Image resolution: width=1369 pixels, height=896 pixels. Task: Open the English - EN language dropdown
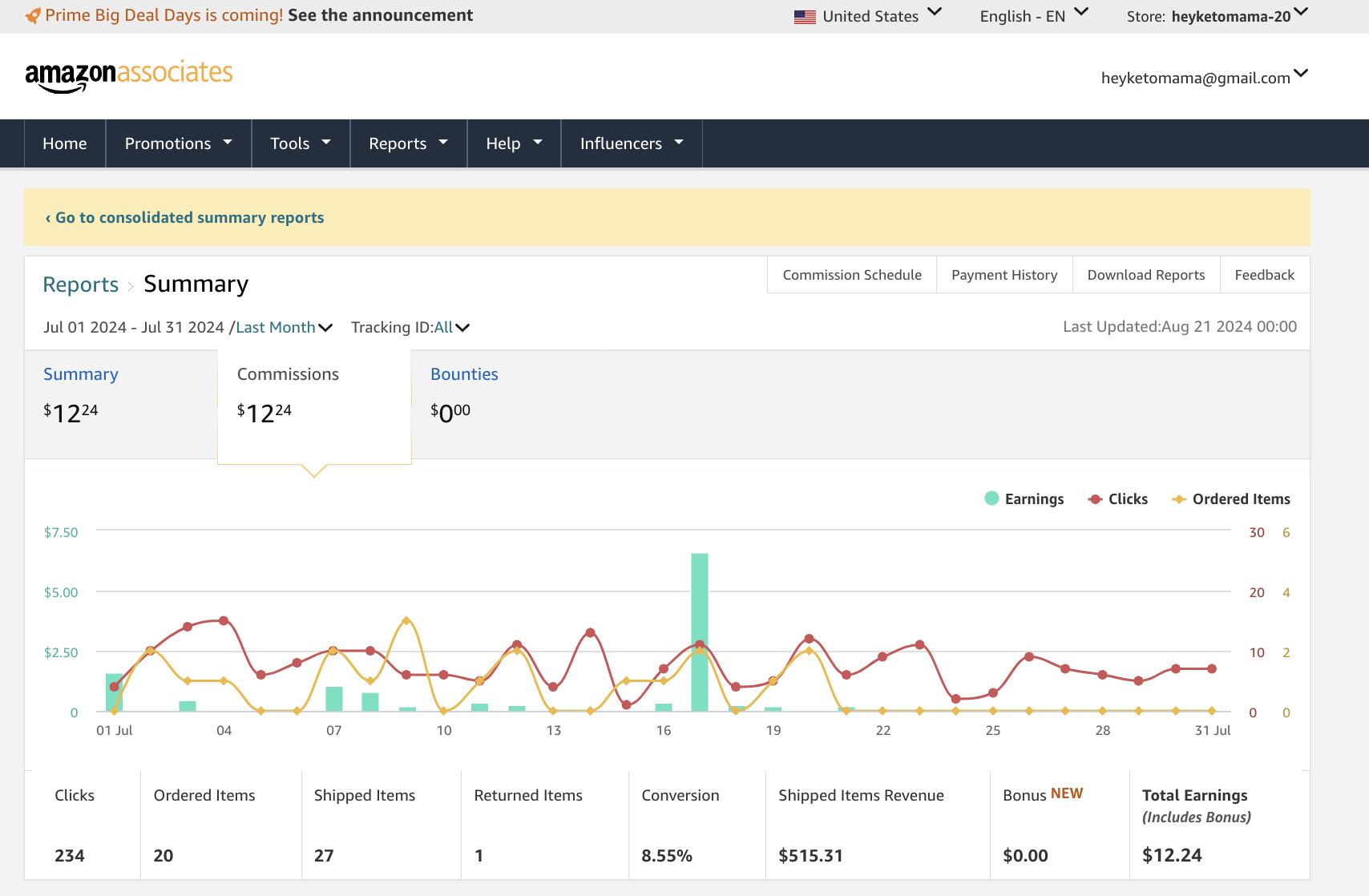coord(1034,16)
